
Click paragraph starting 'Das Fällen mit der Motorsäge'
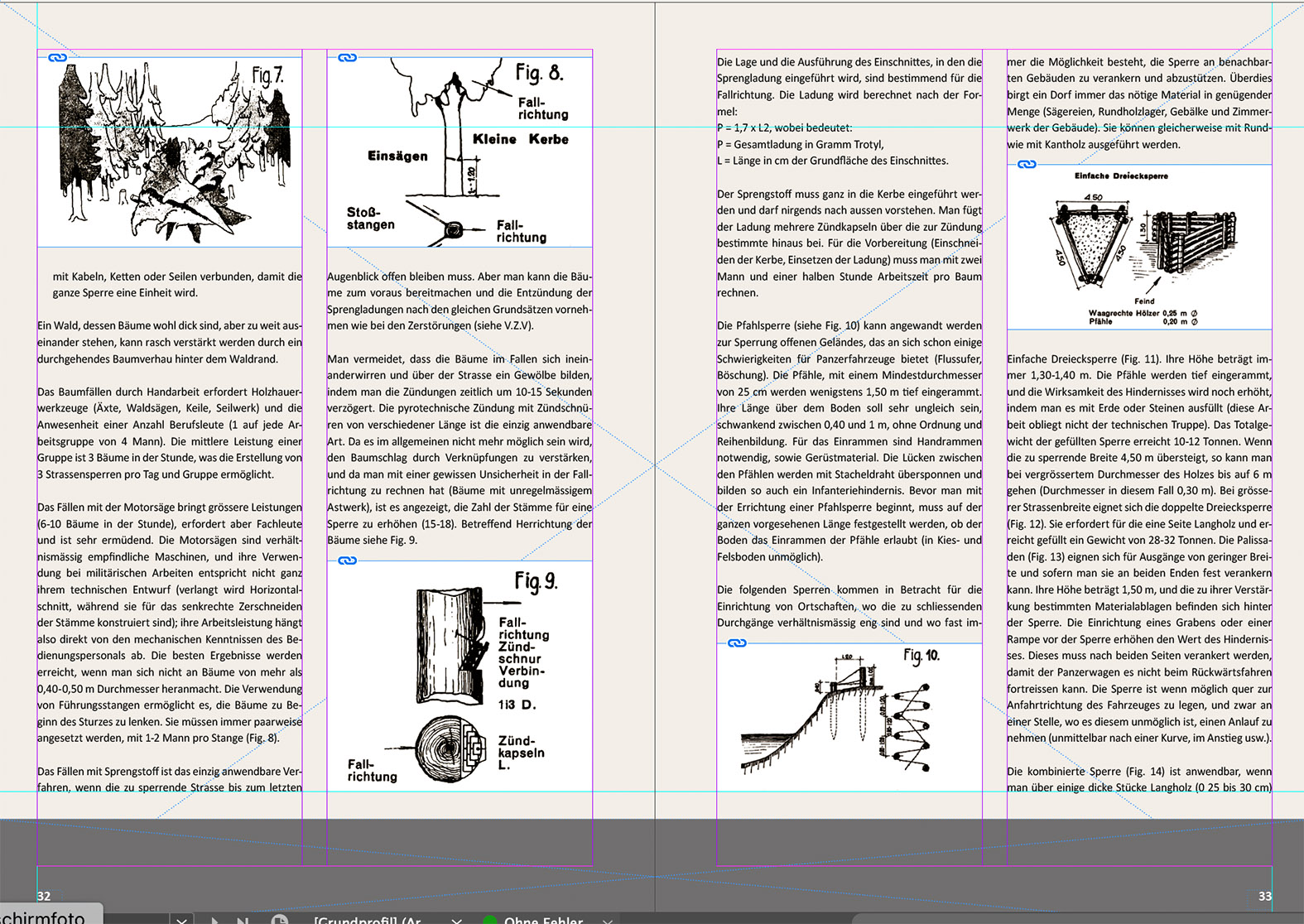[x=170, y=623]
